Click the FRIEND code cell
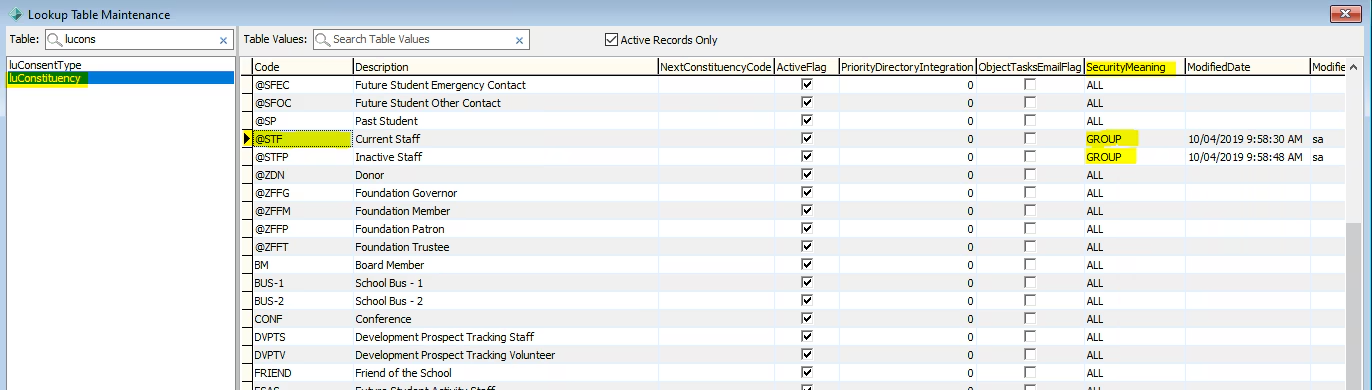 point(302,373)
